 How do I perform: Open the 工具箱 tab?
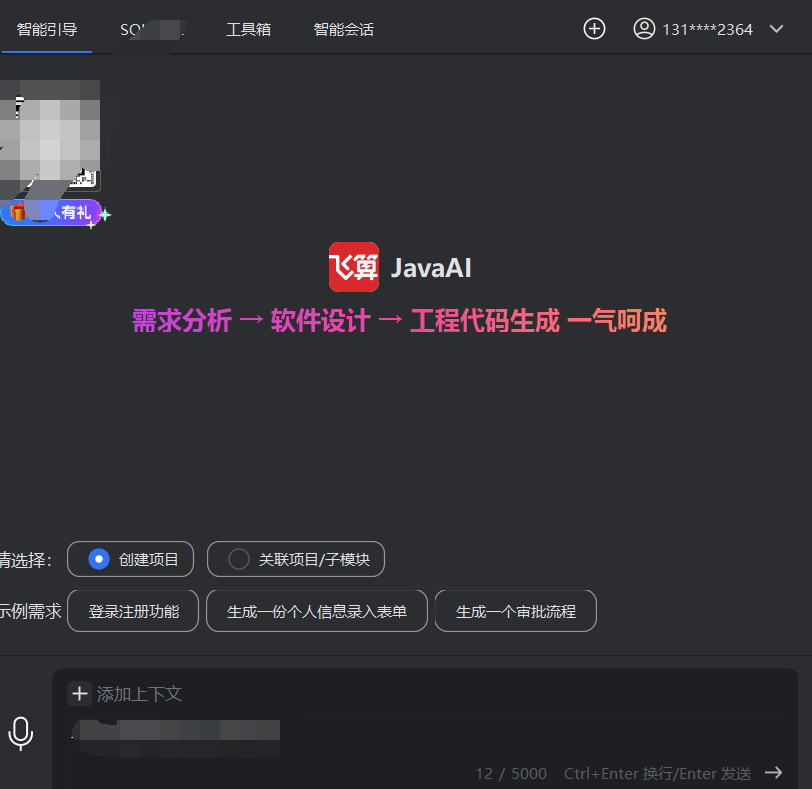pos(249,30)
